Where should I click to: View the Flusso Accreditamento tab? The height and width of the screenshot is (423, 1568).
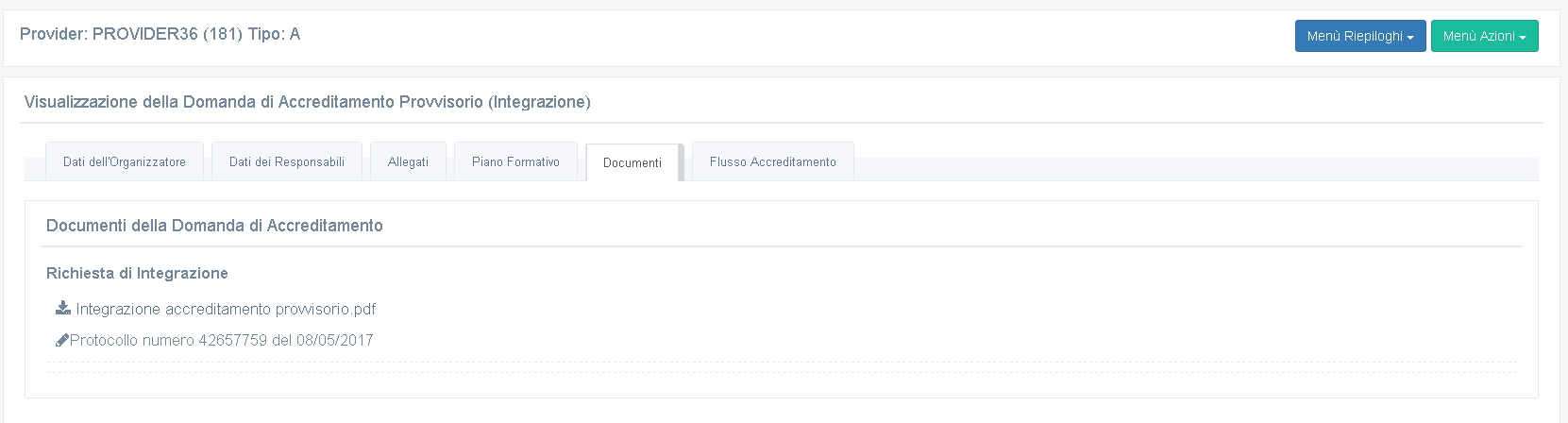pyautogui.click(x=773, y=161)
